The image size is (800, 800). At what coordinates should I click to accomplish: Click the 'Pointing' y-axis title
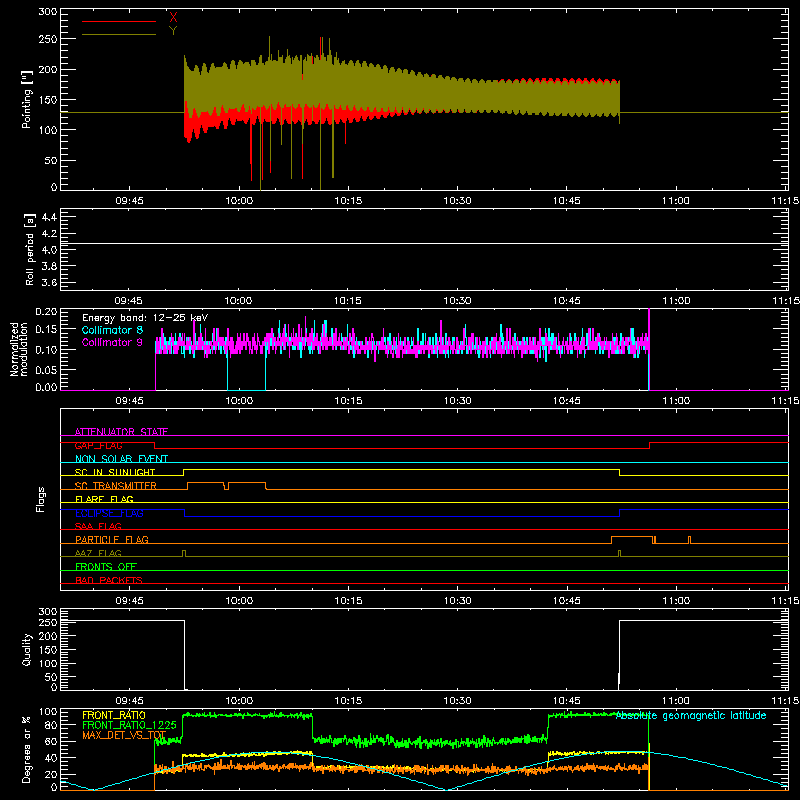(x=27, y=99)
